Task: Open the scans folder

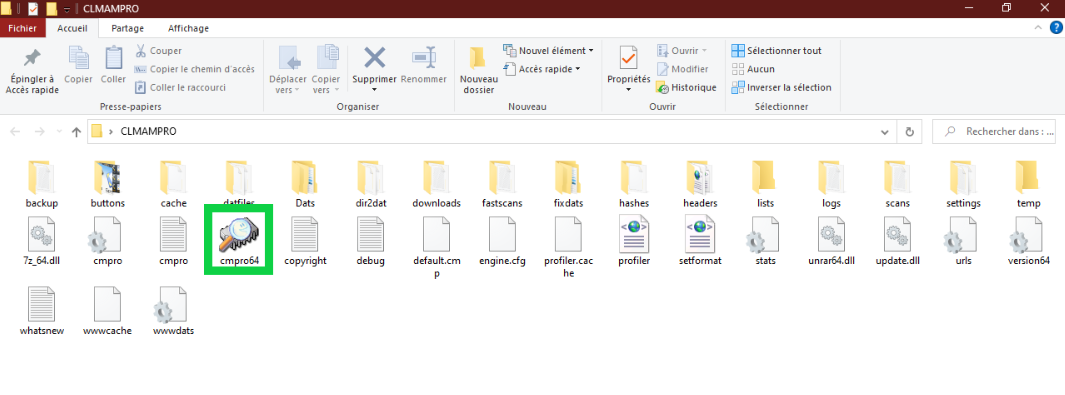Action: click(897, 185)
